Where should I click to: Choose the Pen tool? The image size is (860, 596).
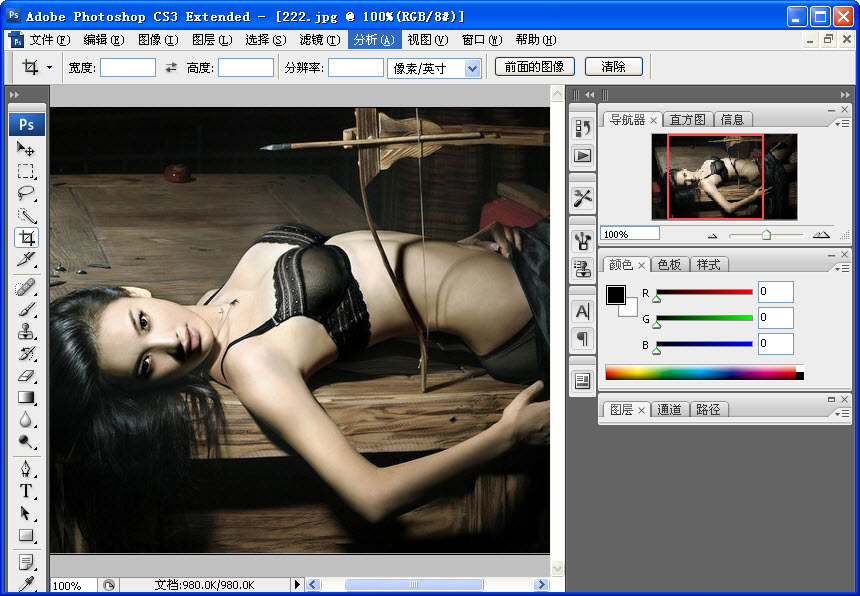click(x=26, y=469)
